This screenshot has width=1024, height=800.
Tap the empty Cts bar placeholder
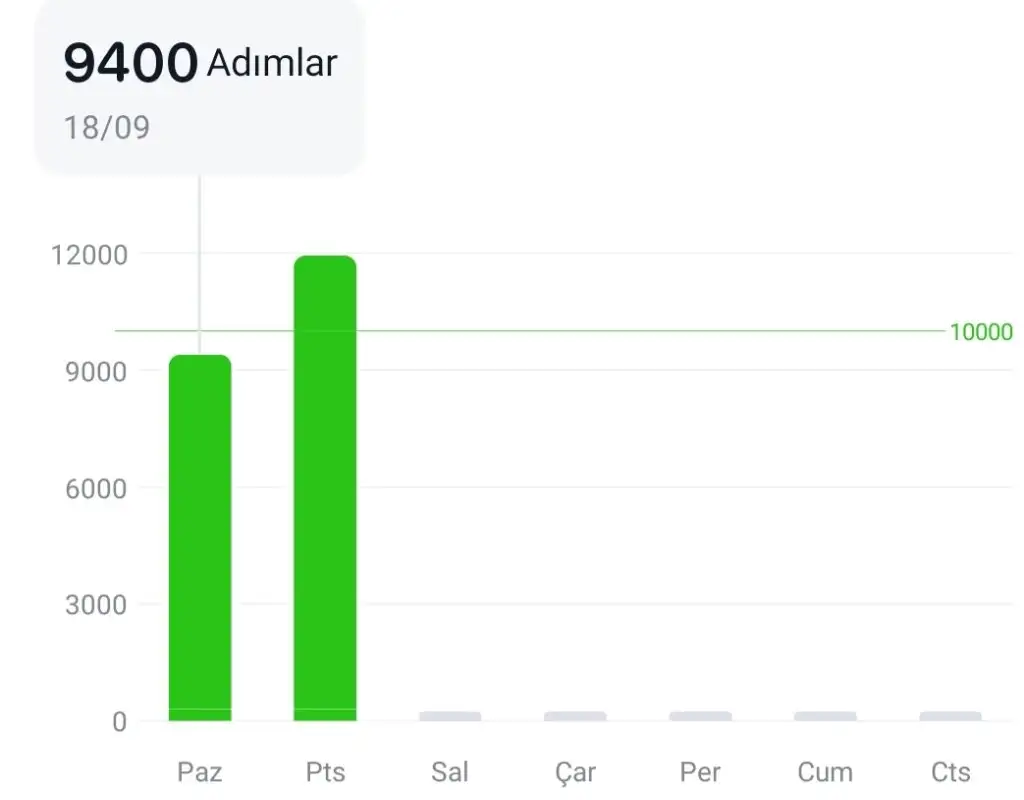coord(950,716)
